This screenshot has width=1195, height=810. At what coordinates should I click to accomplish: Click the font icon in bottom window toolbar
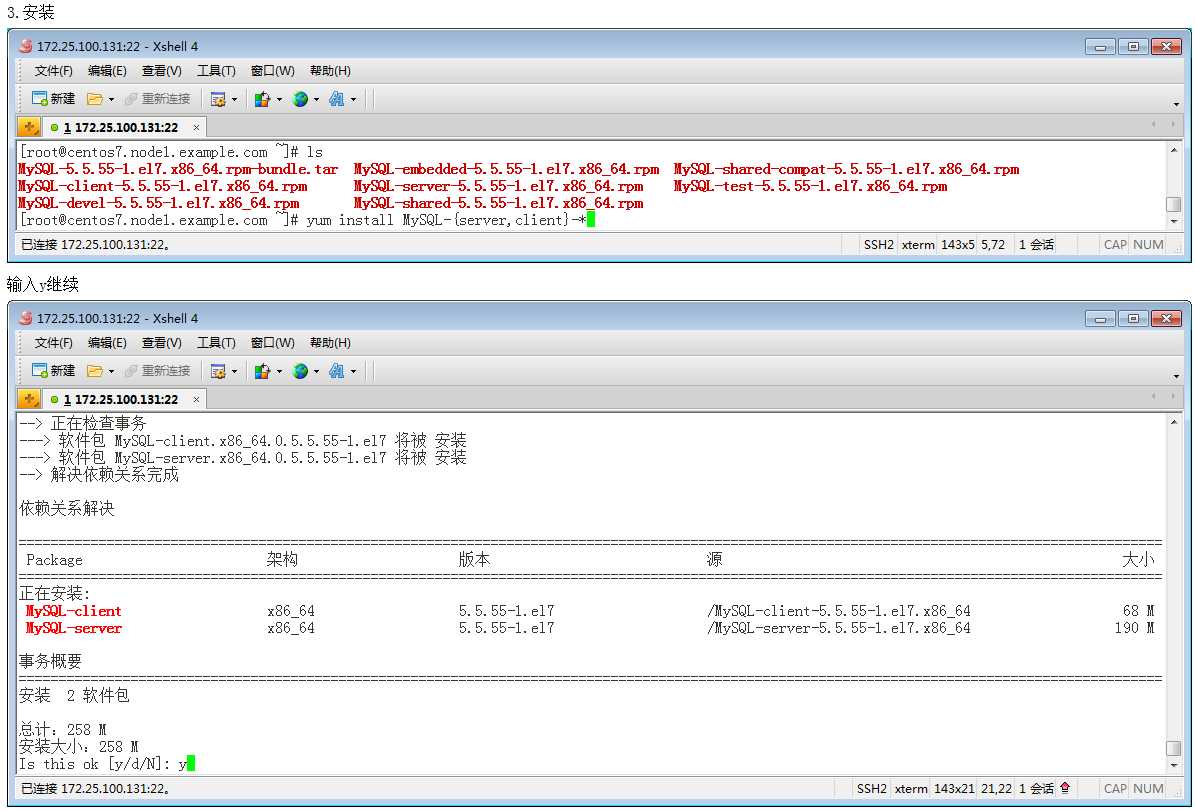click(337, 371)
